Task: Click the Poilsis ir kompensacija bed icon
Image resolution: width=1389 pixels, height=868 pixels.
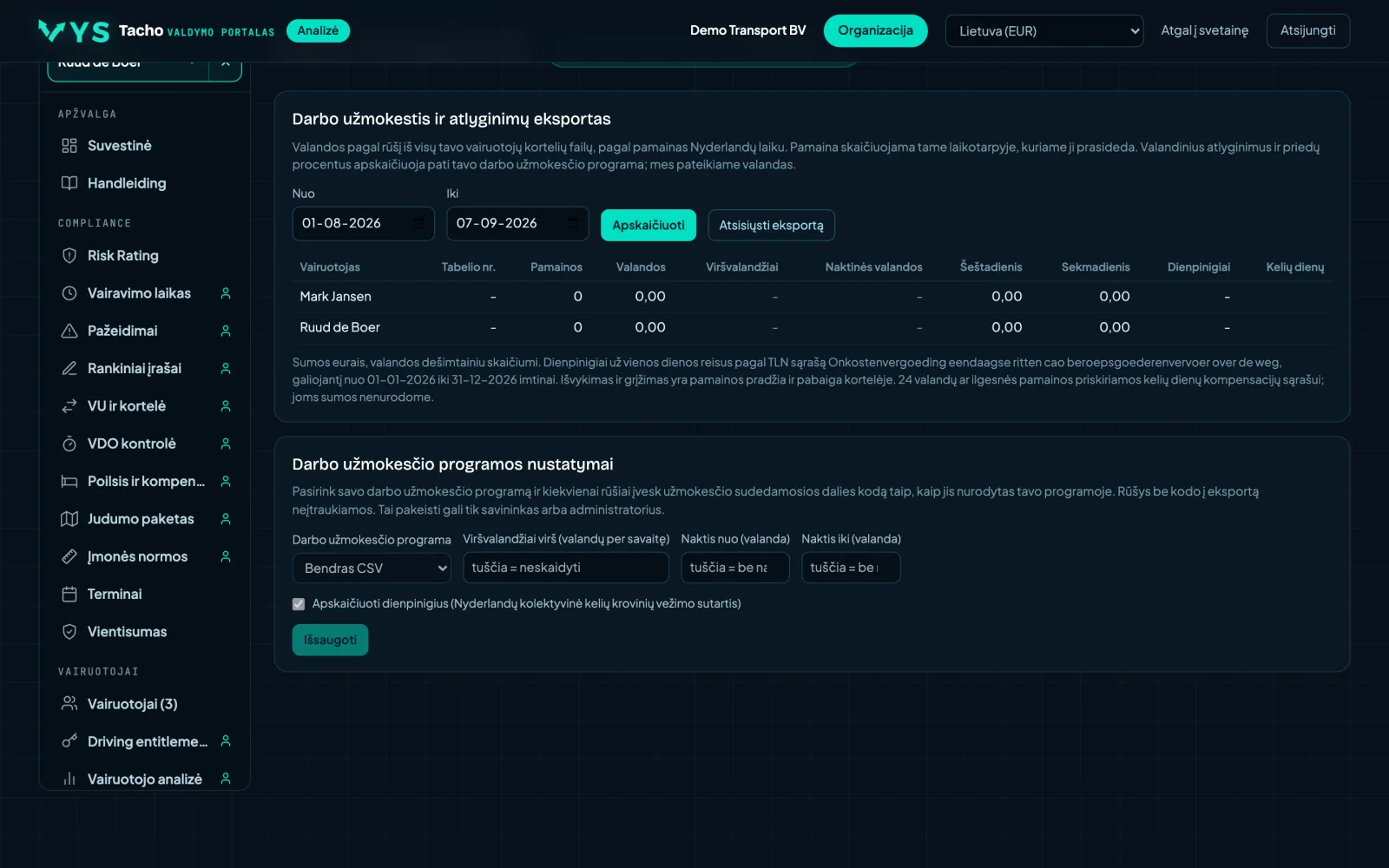Action: click(x=69, y=481)
